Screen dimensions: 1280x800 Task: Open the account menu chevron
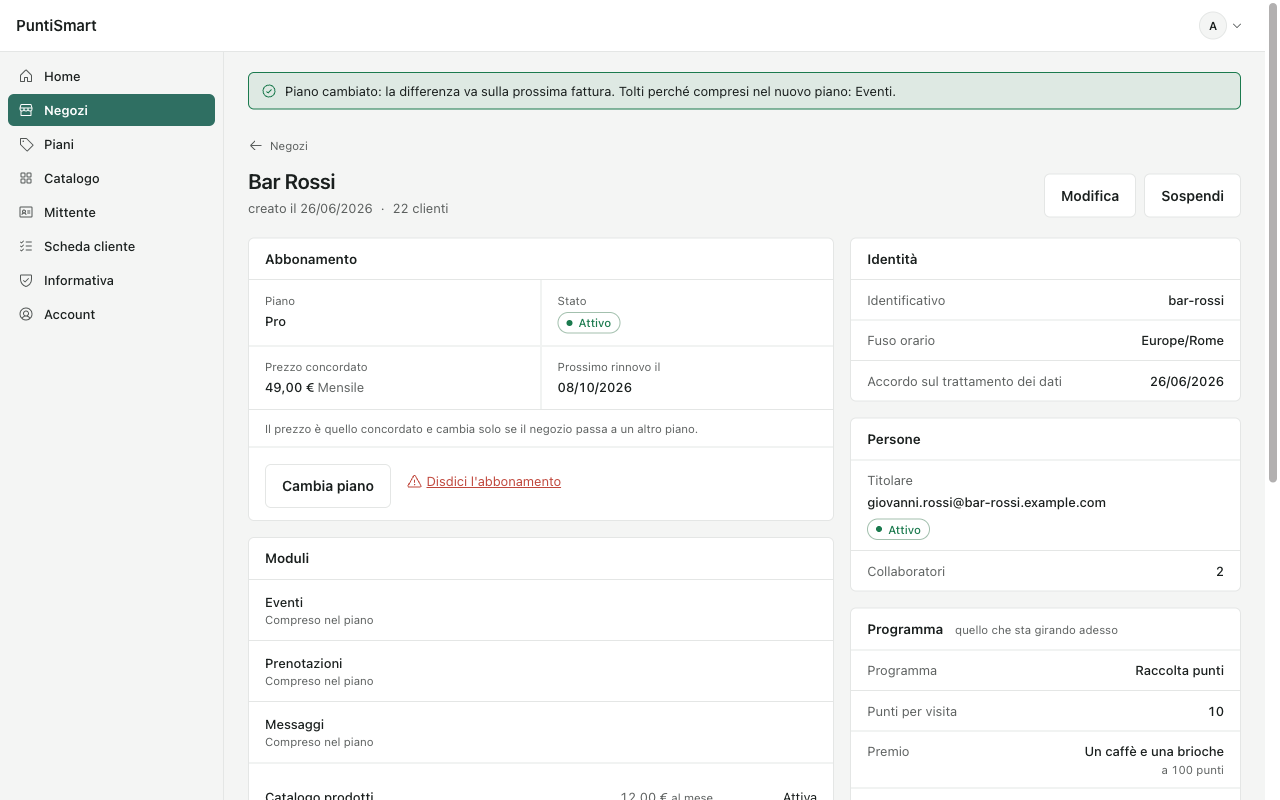(1238, 26)
